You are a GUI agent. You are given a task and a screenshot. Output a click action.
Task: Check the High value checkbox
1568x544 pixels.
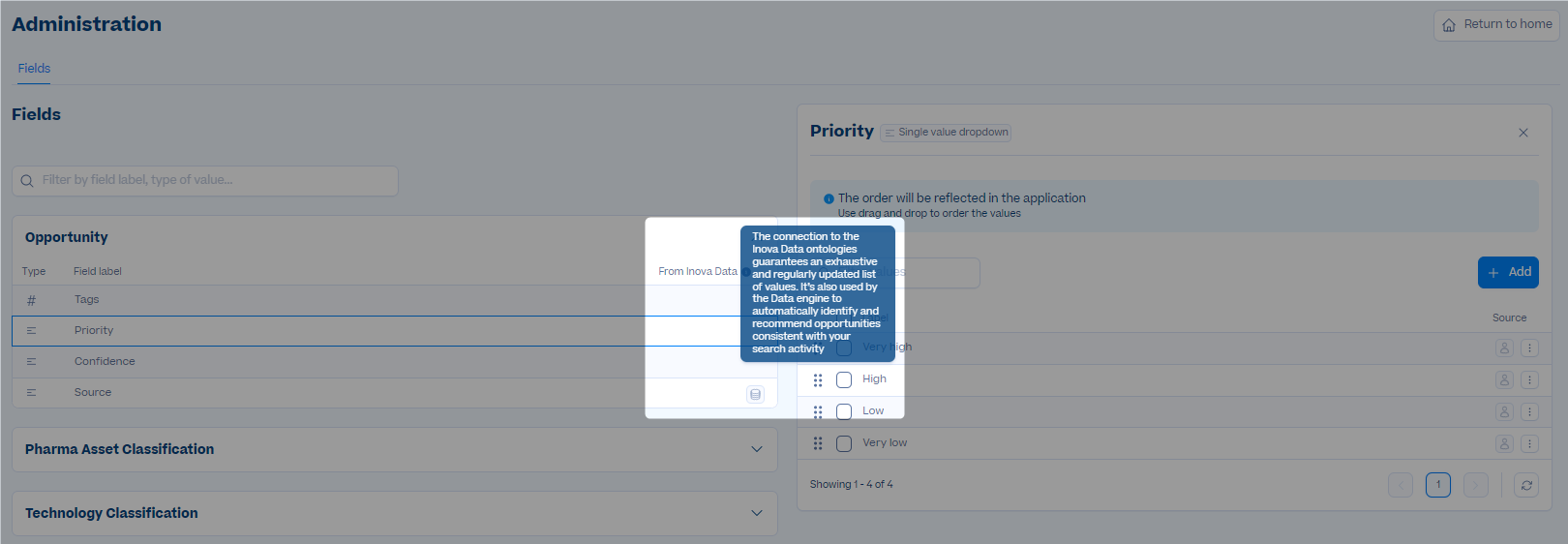click(x=844, y=379)
